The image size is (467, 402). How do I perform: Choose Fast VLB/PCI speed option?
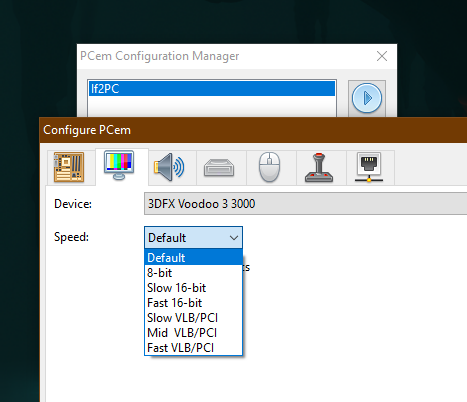point(193,348)
